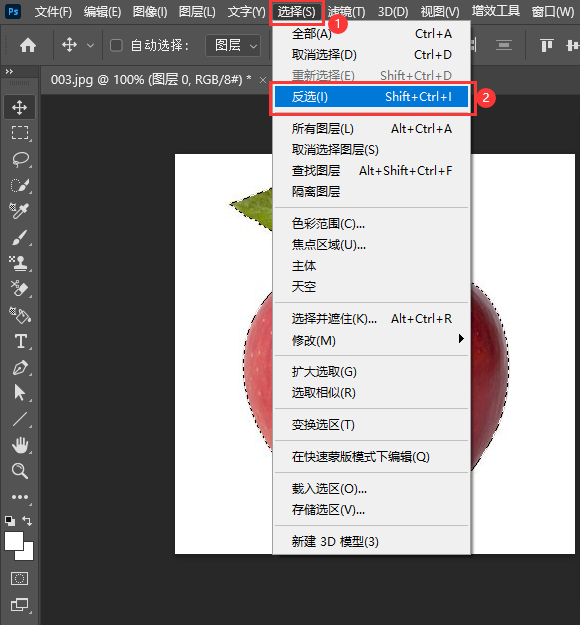Close the 003.jpg document tab
Viewport: 580px width, 625px height.
click(x=262, y=80)
